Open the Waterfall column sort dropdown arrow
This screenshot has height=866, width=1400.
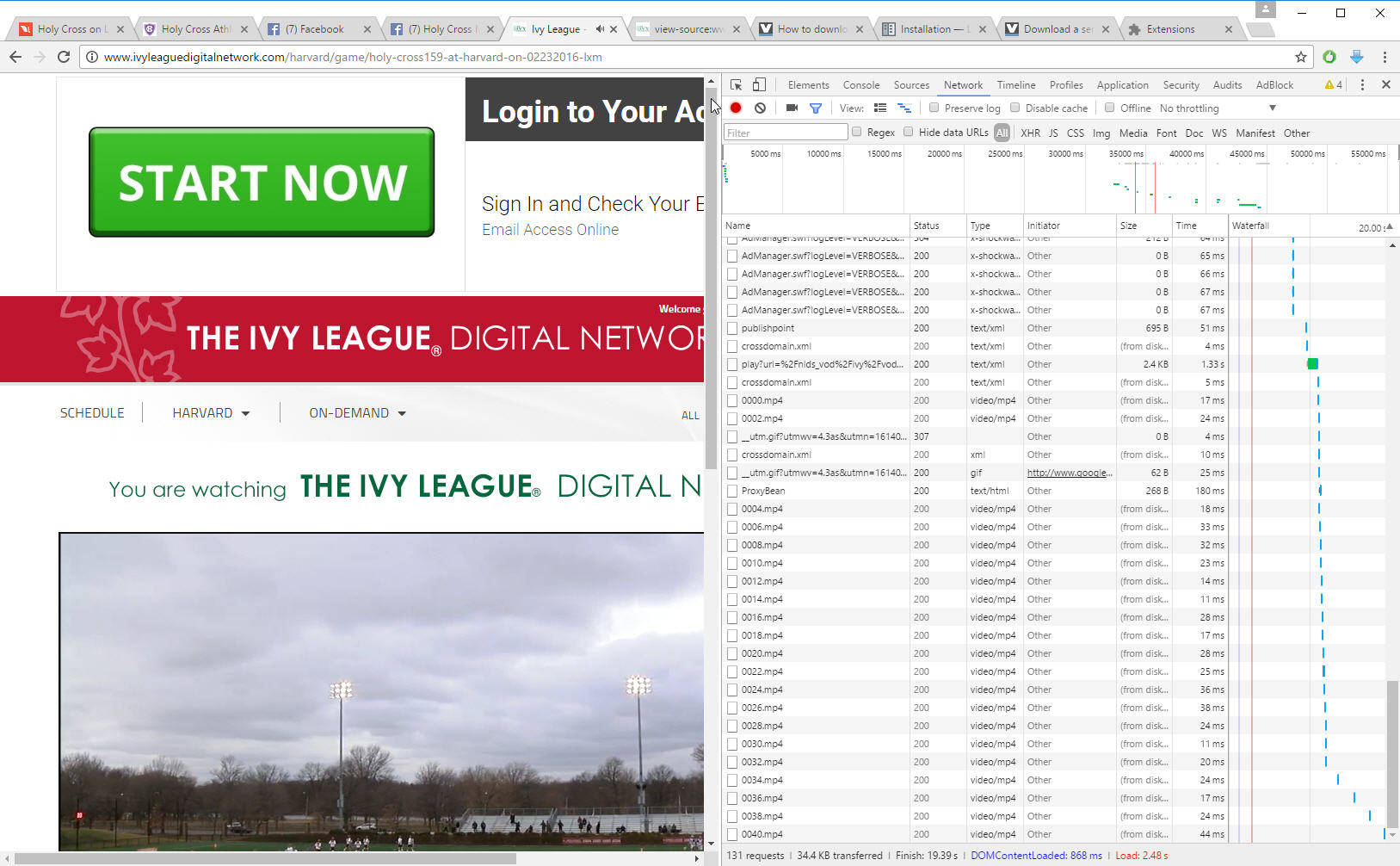1389,226
